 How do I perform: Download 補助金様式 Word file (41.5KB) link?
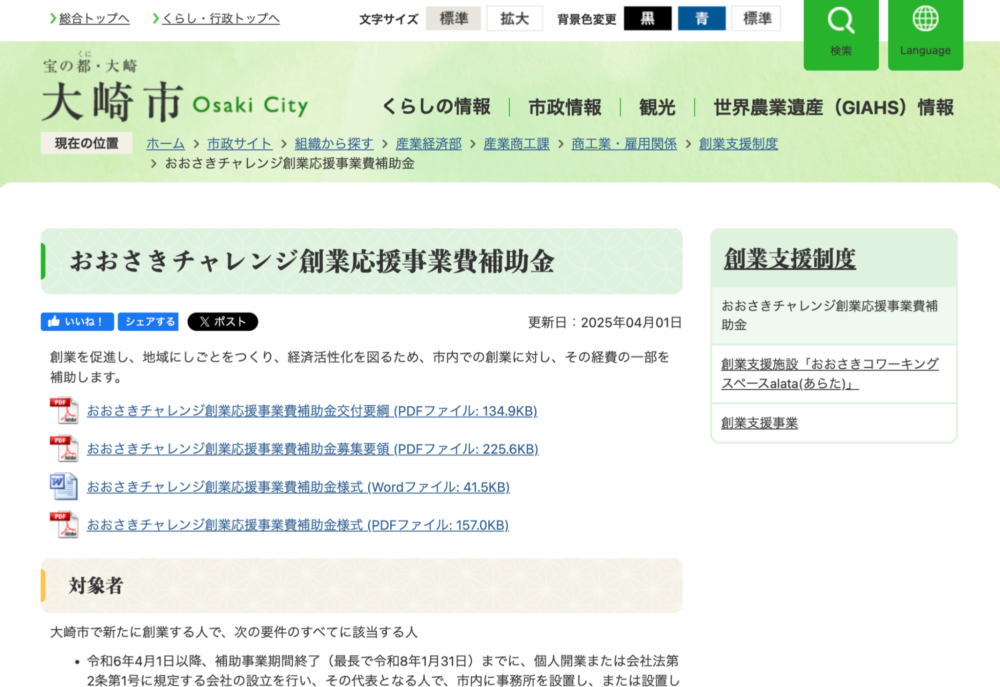click(x=298, y=487)
